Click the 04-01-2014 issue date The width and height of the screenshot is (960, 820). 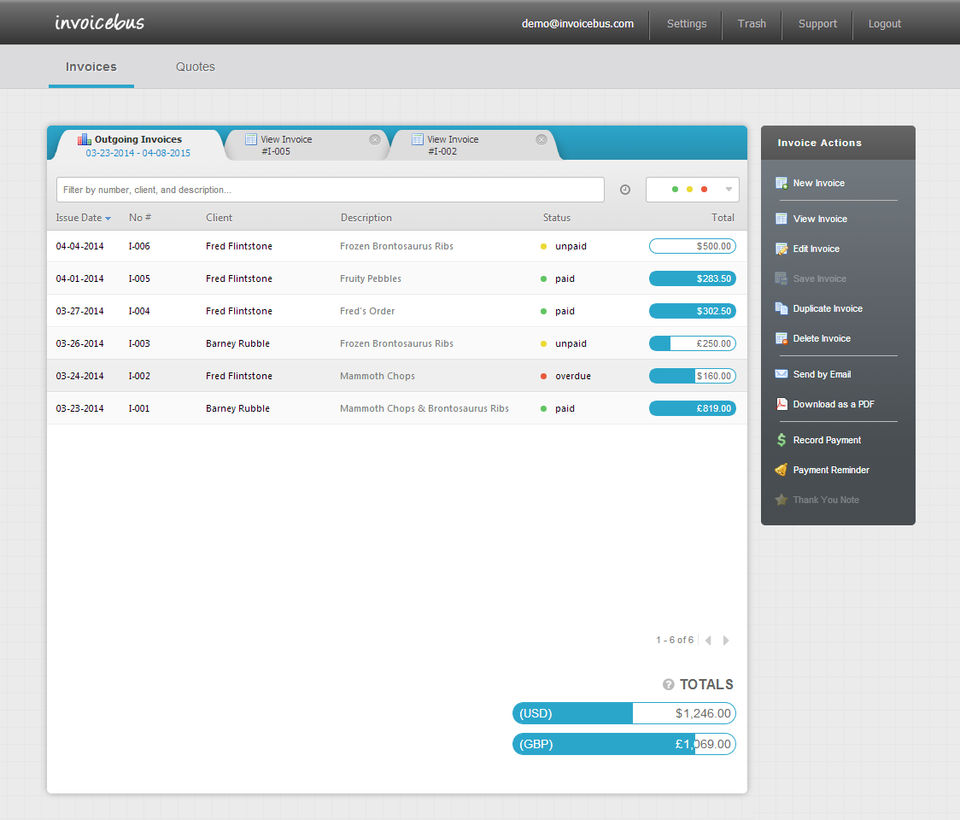[x=80, y=279]
